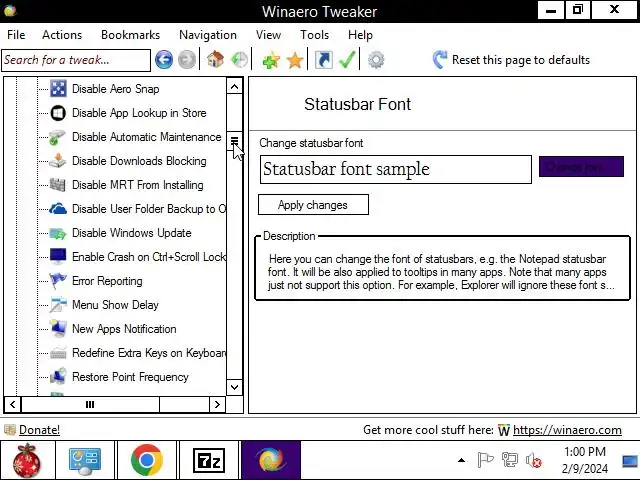Viewport: 640px width, 480px height.
Task: Open the Help menu
Action: 360,35
